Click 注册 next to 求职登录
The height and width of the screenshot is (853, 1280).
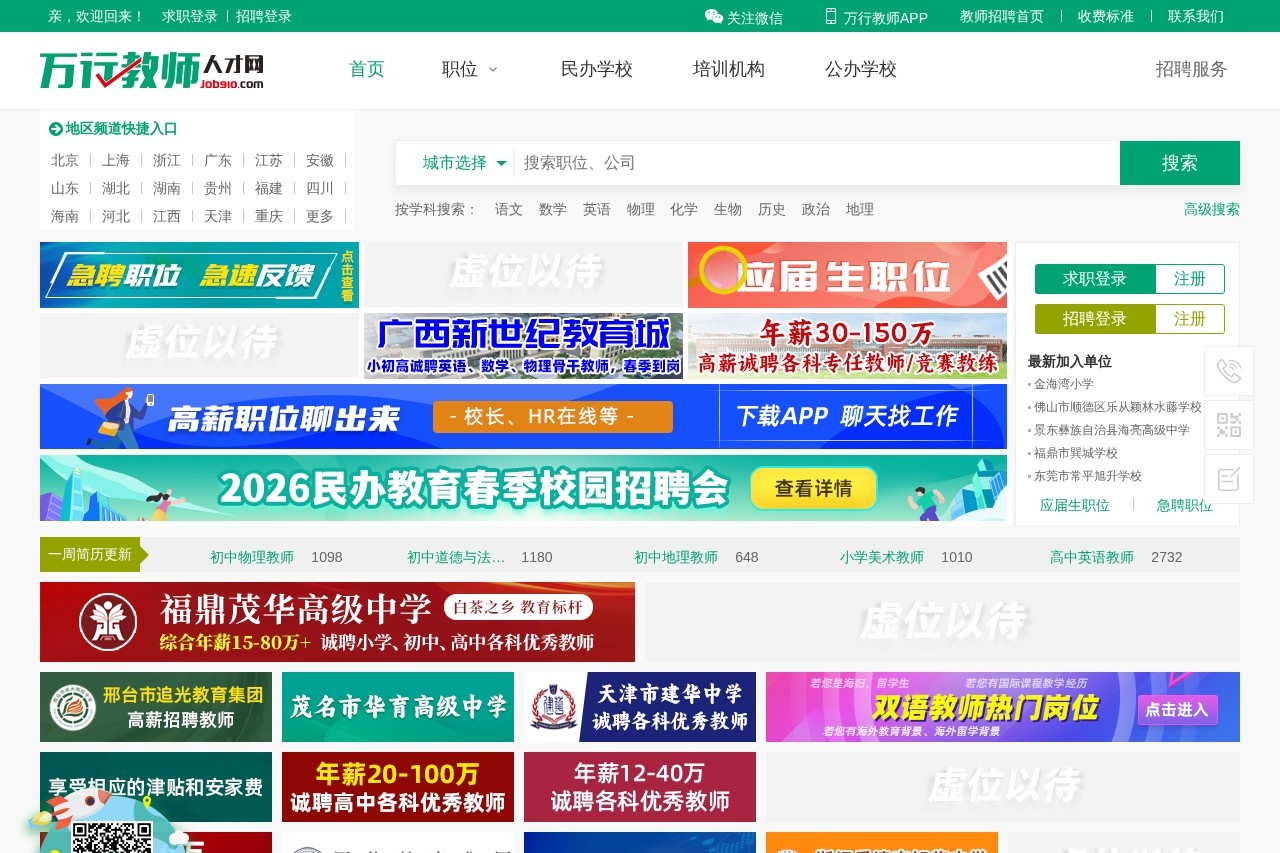click(x=1190, y=279)
